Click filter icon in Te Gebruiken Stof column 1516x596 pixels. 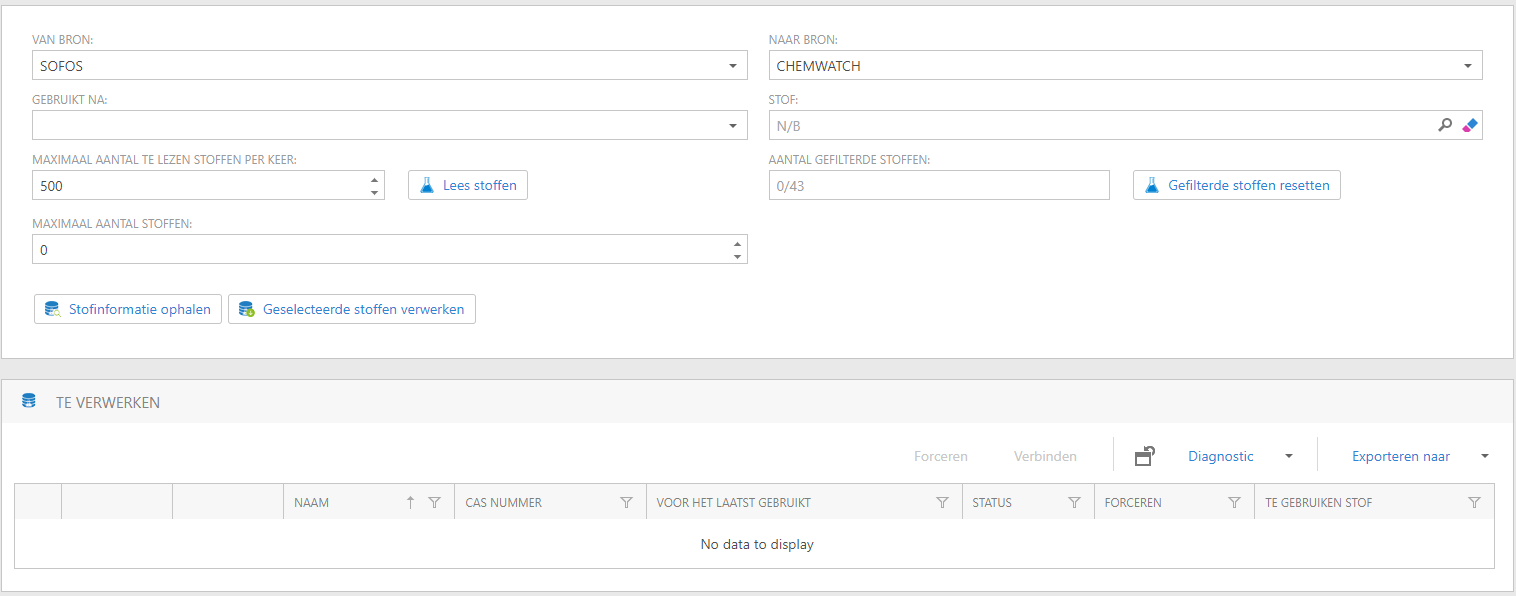tap(1474, 503)
